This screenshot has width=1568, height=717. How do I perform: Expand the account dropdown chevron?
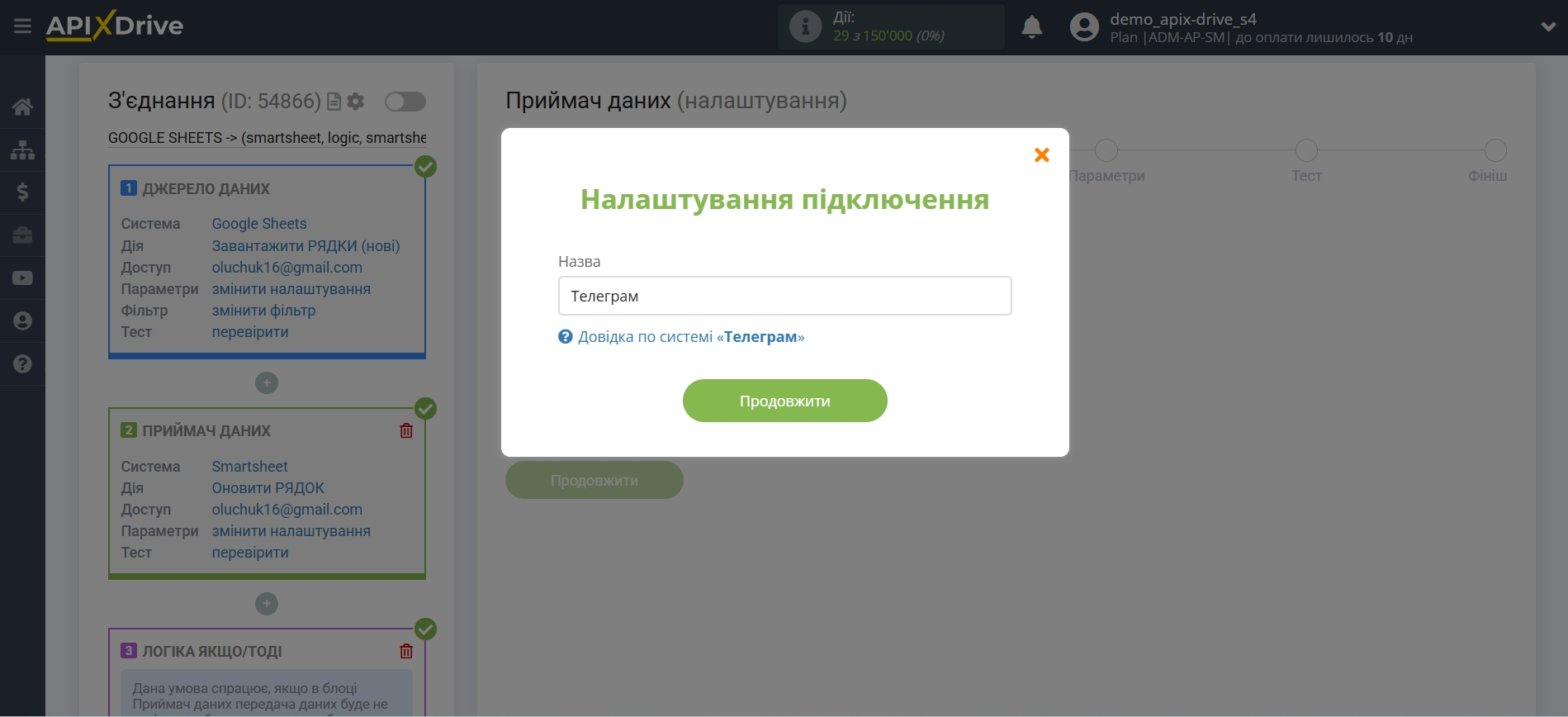coord(1548,27)
